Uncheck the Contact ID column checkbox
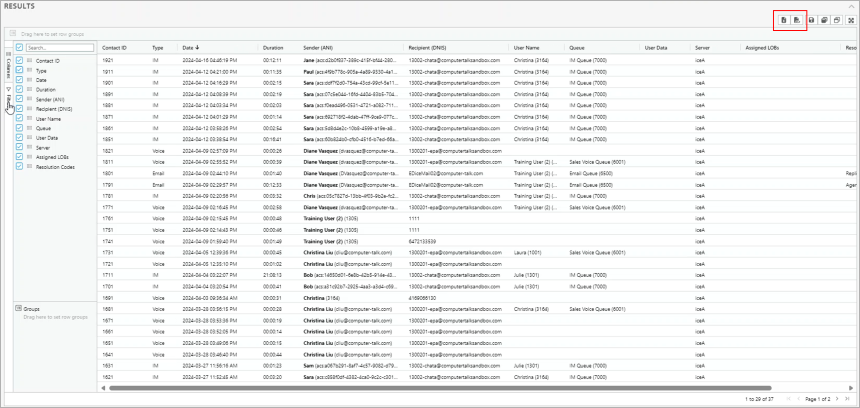 coord(20,61)
